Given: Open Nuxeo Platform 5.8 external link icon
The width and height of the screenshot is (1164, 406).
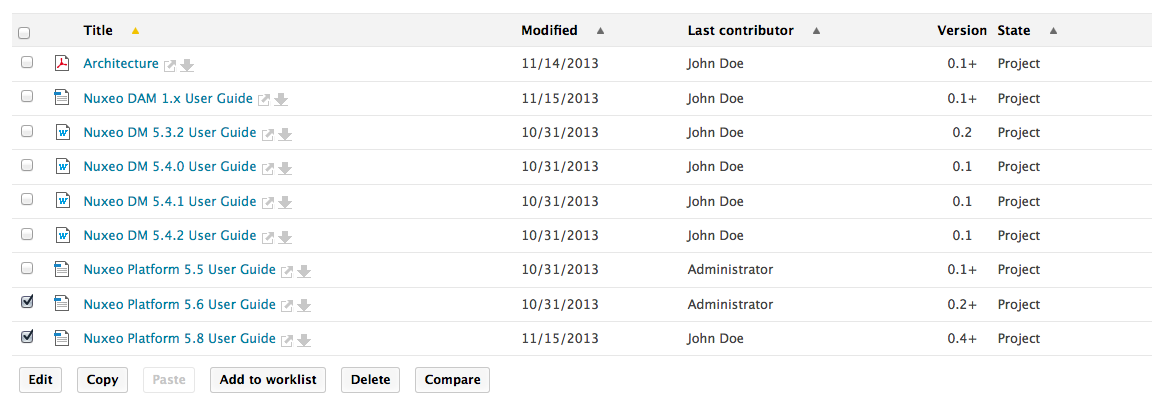Looking at the screenshot, I should [x=287, y=340].
